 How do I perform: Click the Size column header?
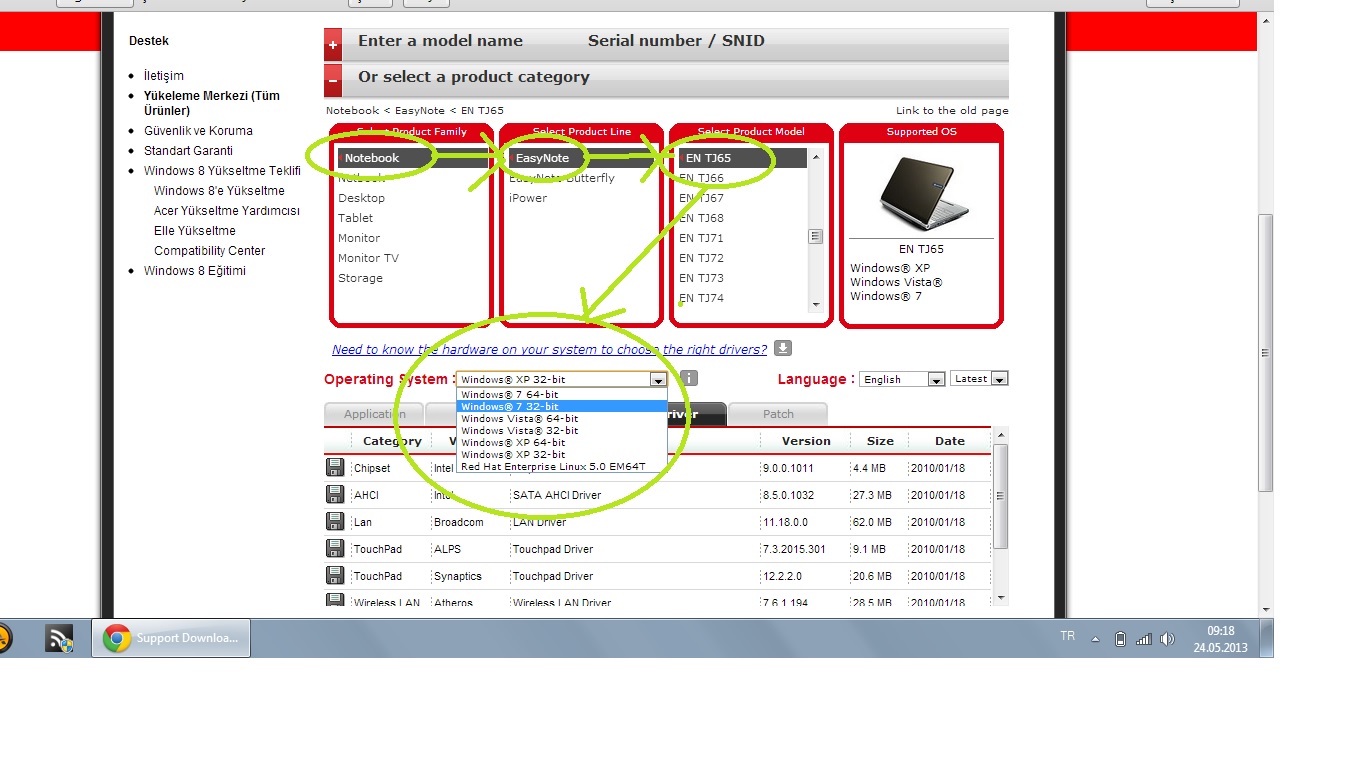(880, 441)
